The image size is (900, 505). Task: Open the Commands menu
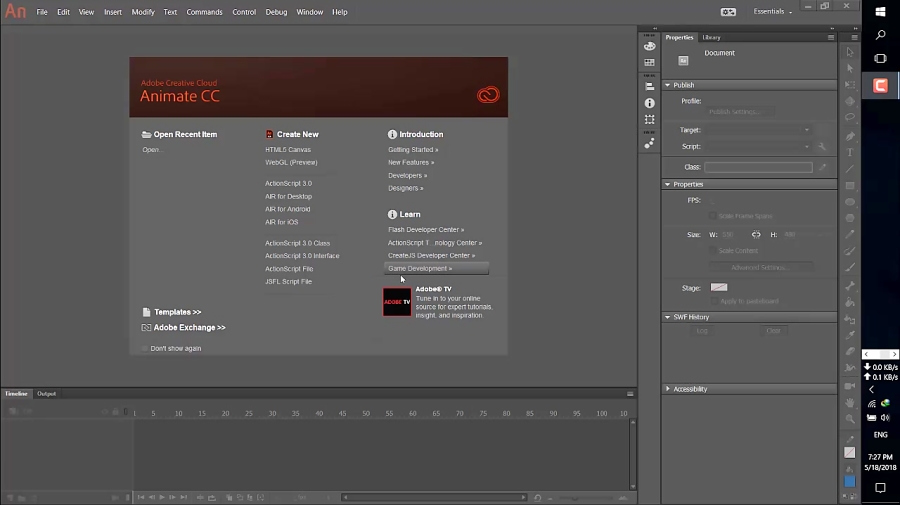[x=204, y=12]
